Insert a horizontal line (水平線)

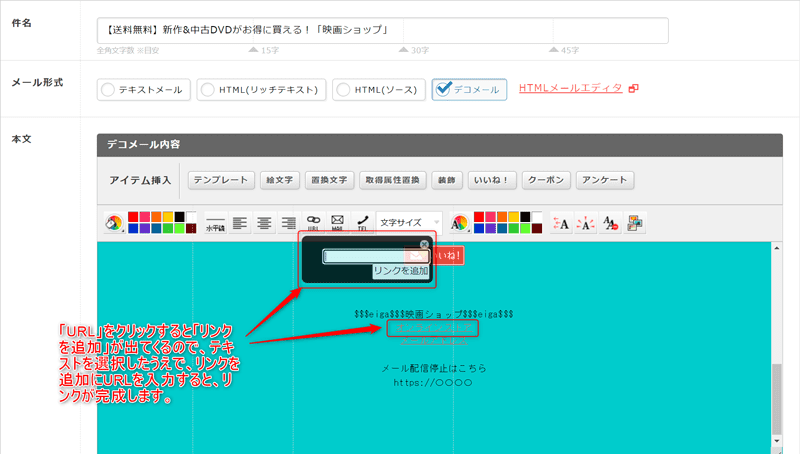click(x=215, y=222)
